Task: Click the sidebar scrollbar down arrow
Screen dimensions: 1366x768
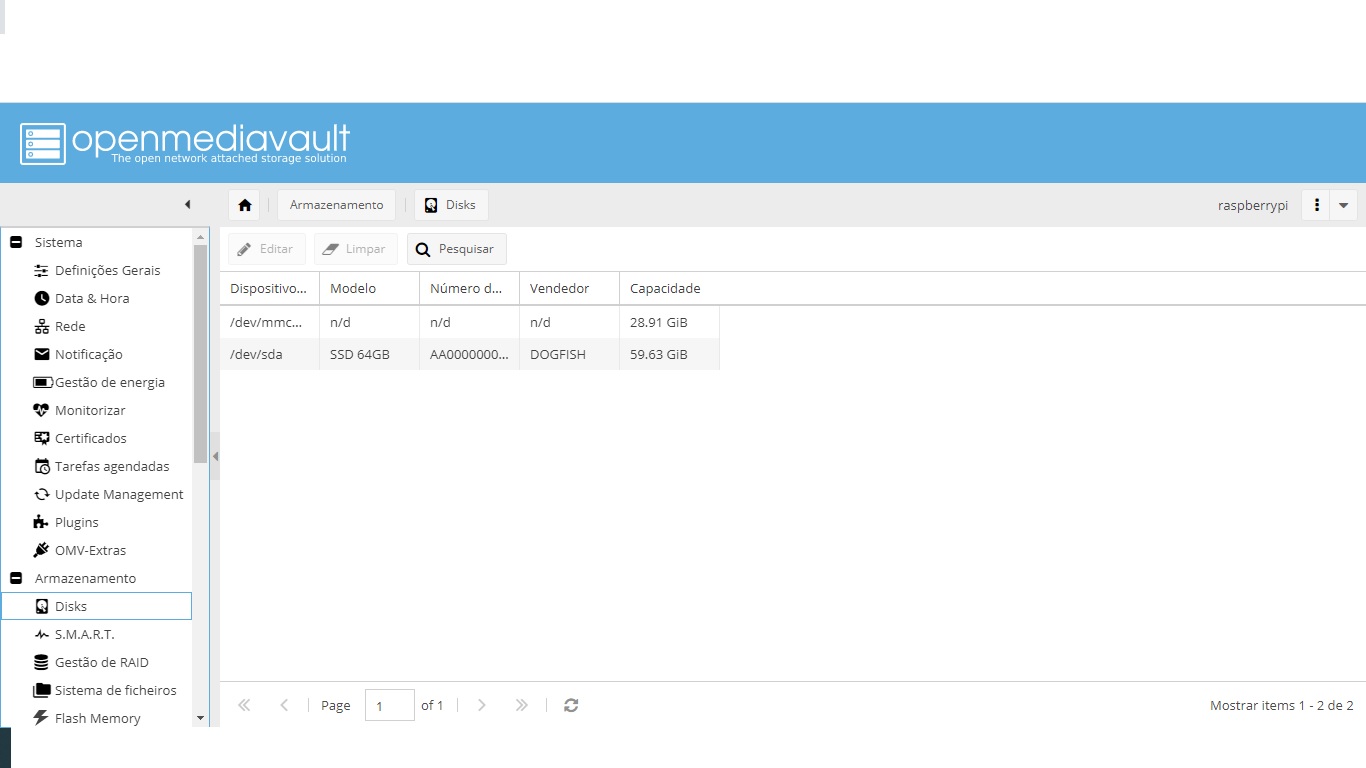Action: coord(200,718)
